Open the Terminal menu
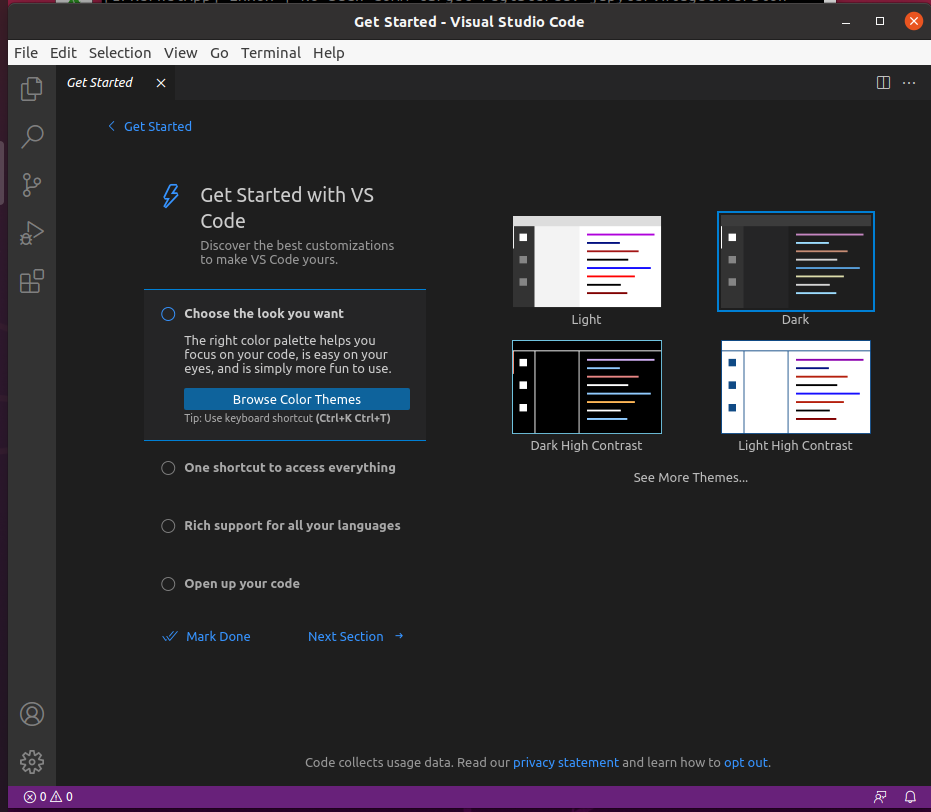This screenshot has height=812, width=931. 271,53
